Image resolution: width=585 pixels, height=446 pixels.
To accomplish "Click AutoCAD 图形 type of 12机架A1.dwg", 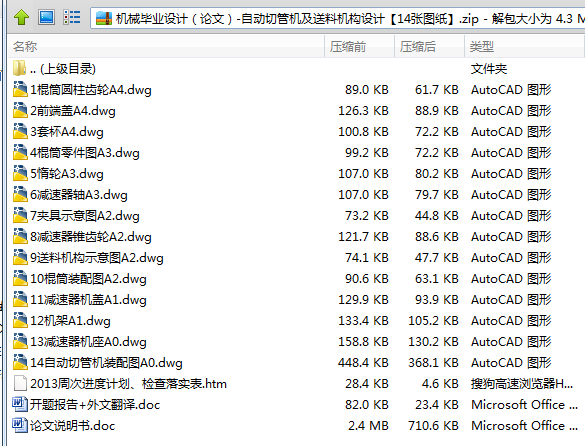I will tap(511, 321).
